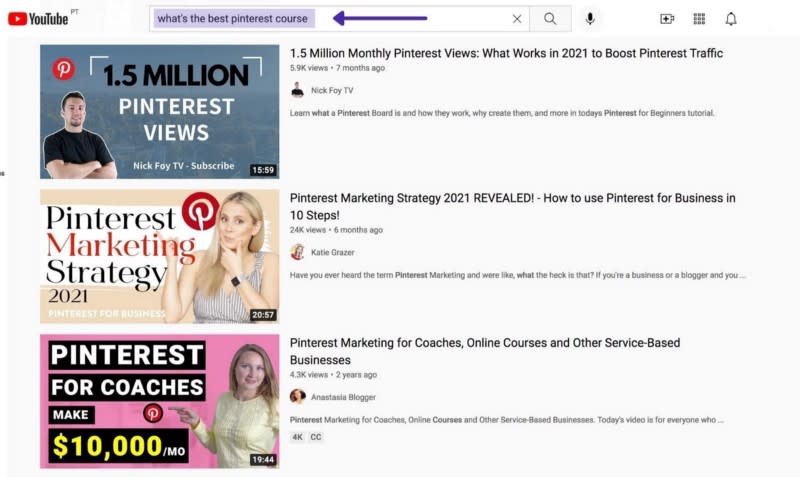Visit the Katie Grazer channel name
This screenshot has height=477, width=800.
click(333, 252)
